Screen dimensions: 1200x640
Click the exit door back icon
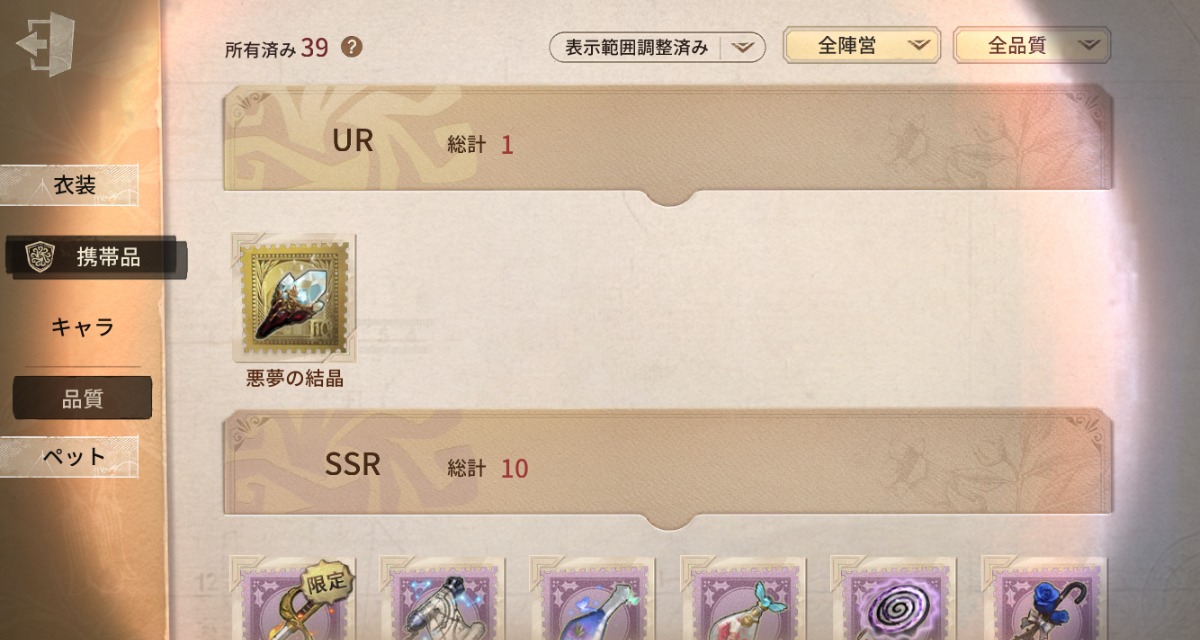coord(45,45)
